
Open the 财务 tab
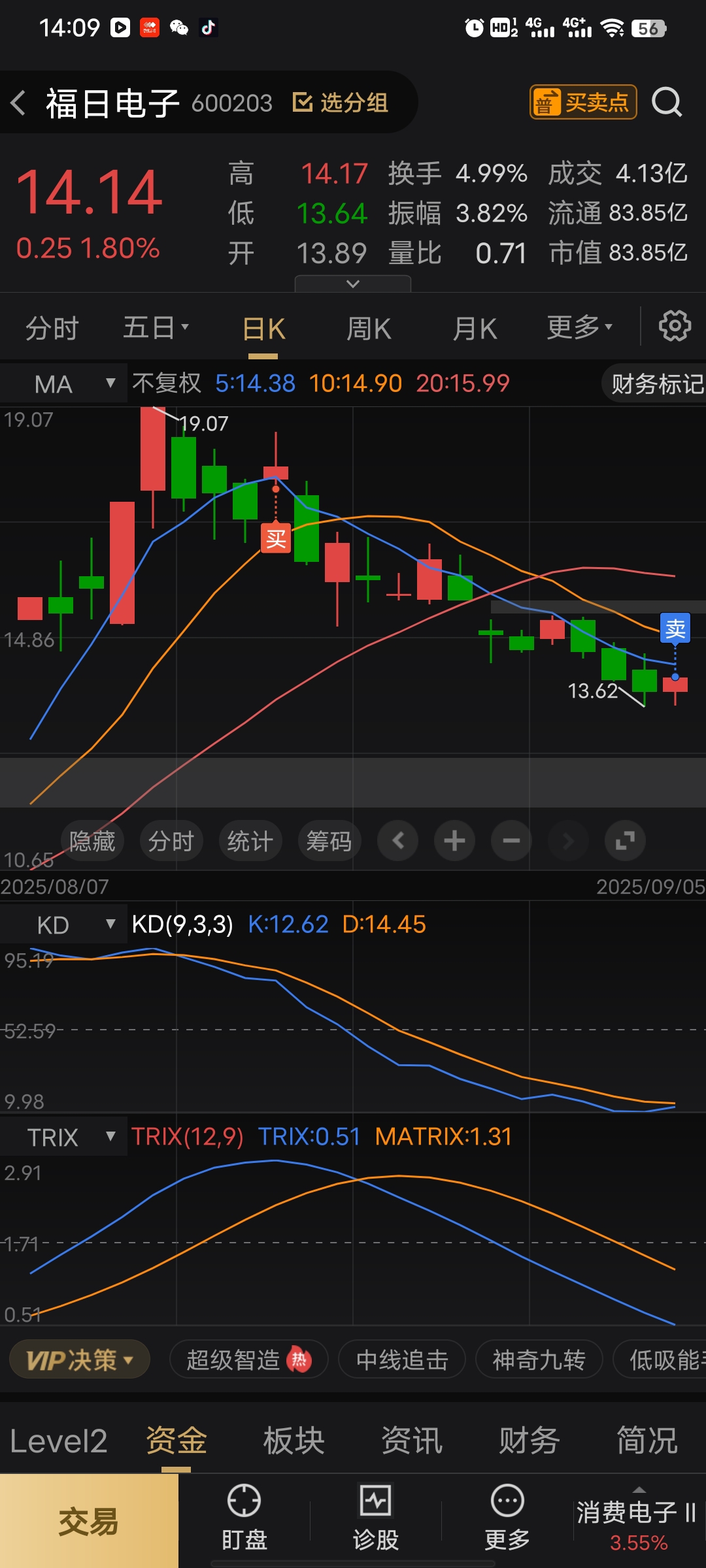(x=529, y=1441)
